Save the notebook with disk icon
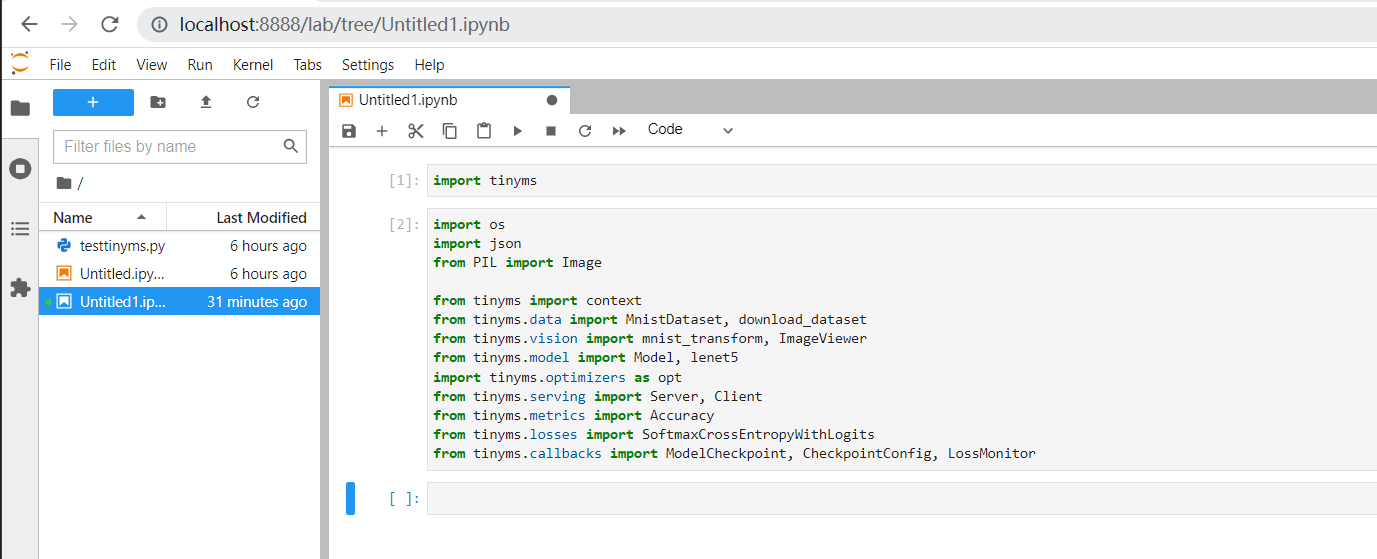The width and height of the screenshot is (1377, 559). 349,131
